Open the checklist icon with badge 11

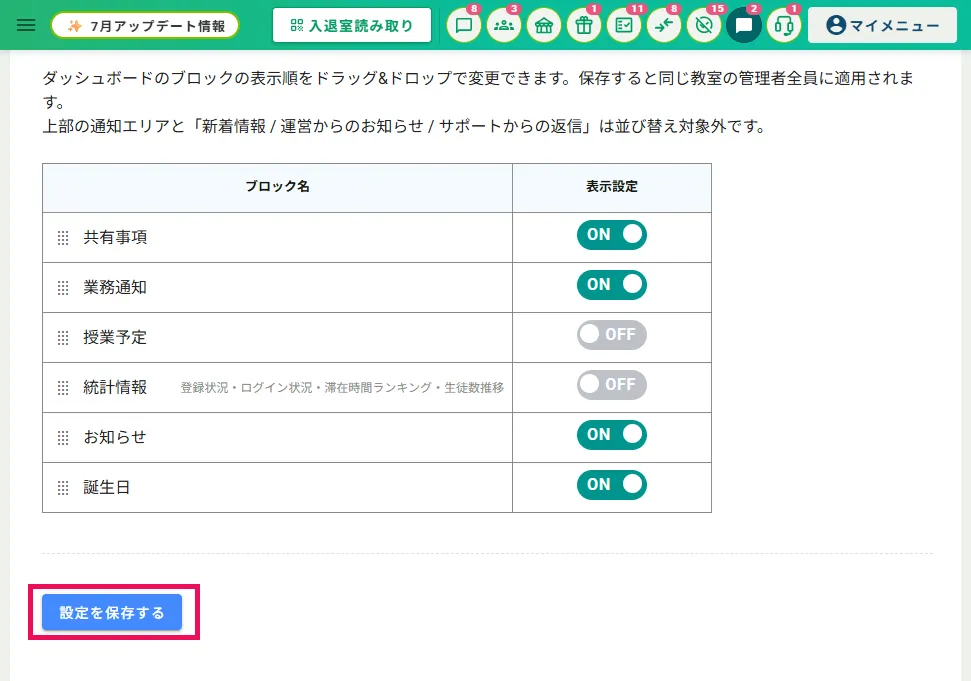click(x=624, y=25)
